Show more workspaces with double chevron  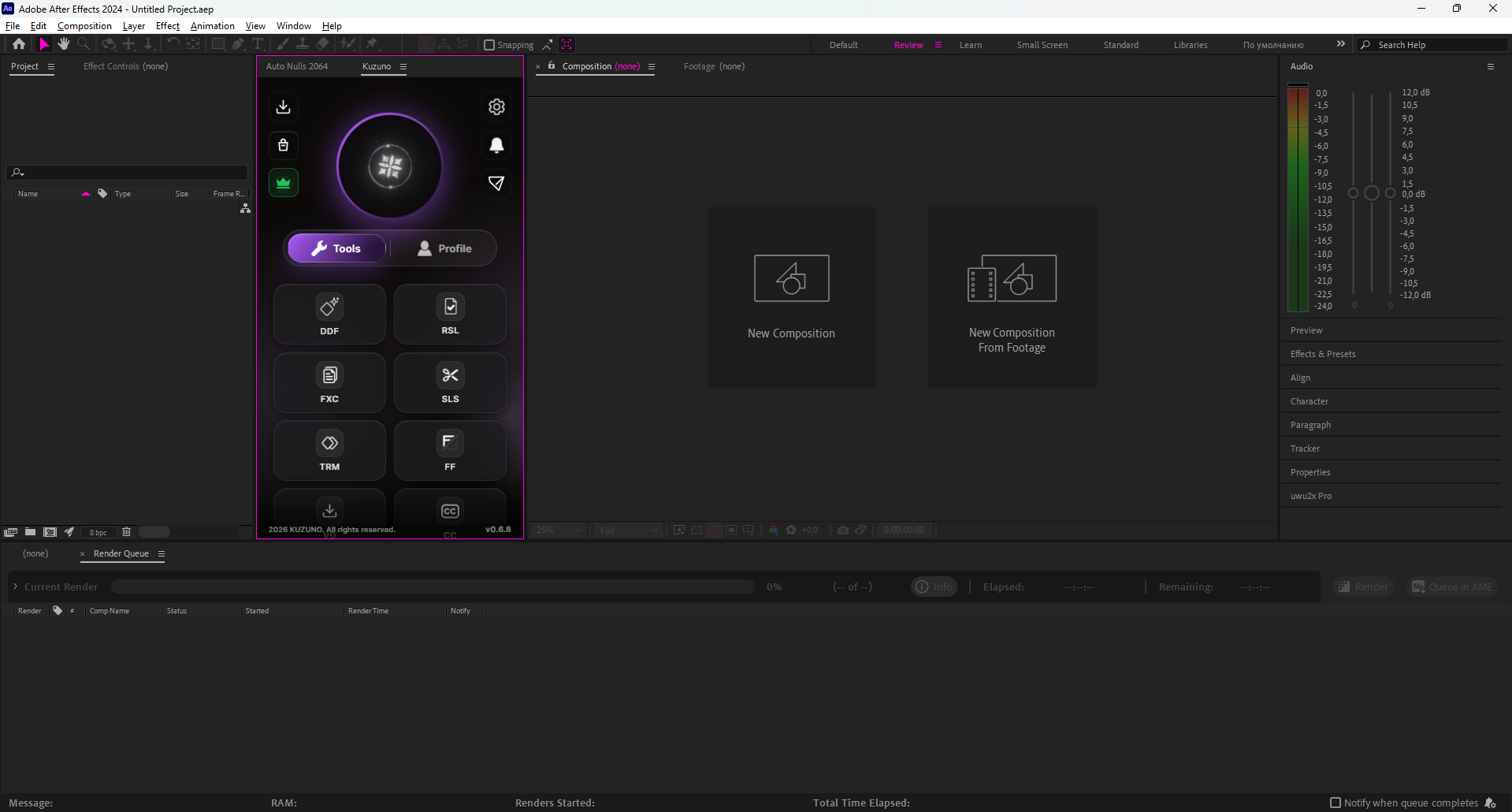pos(1341,44)
